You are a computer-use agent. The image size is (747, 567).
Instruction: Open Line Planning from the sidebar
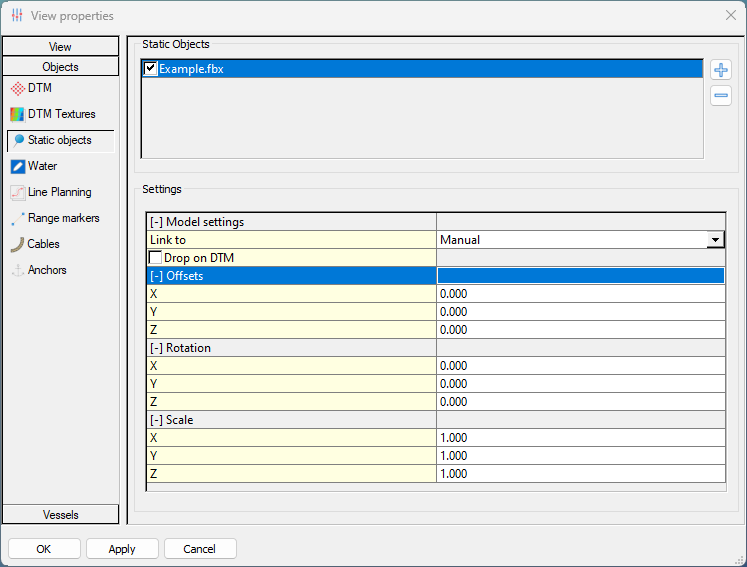[x=17, y=192]
